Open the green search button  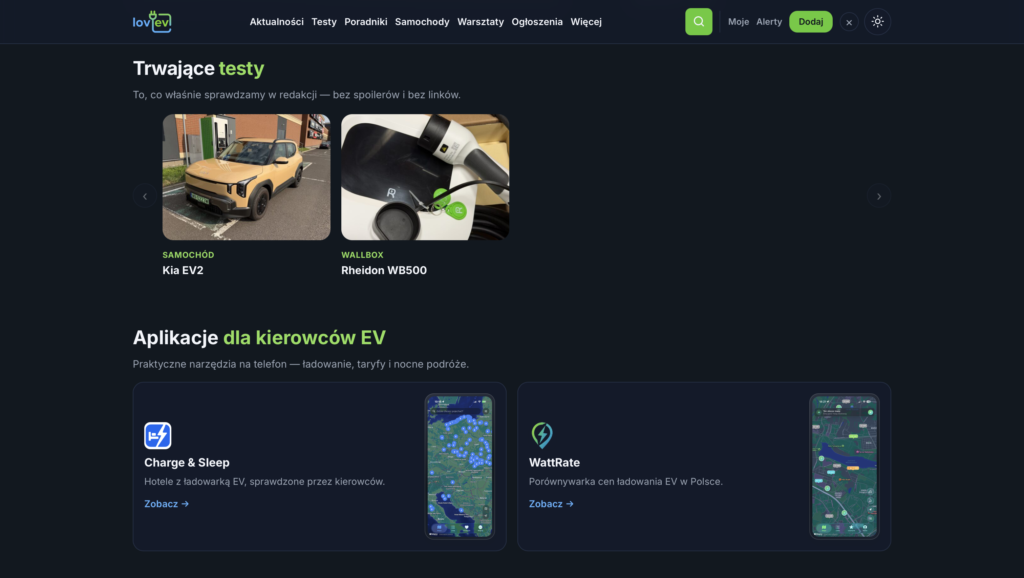698,22
